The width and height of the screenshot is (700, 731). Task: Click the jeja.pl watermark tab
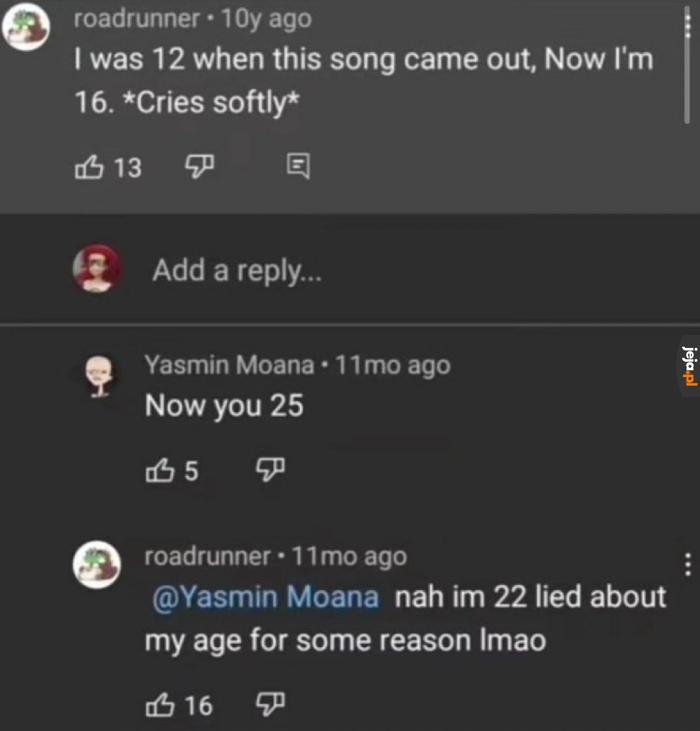coord(689,366)
